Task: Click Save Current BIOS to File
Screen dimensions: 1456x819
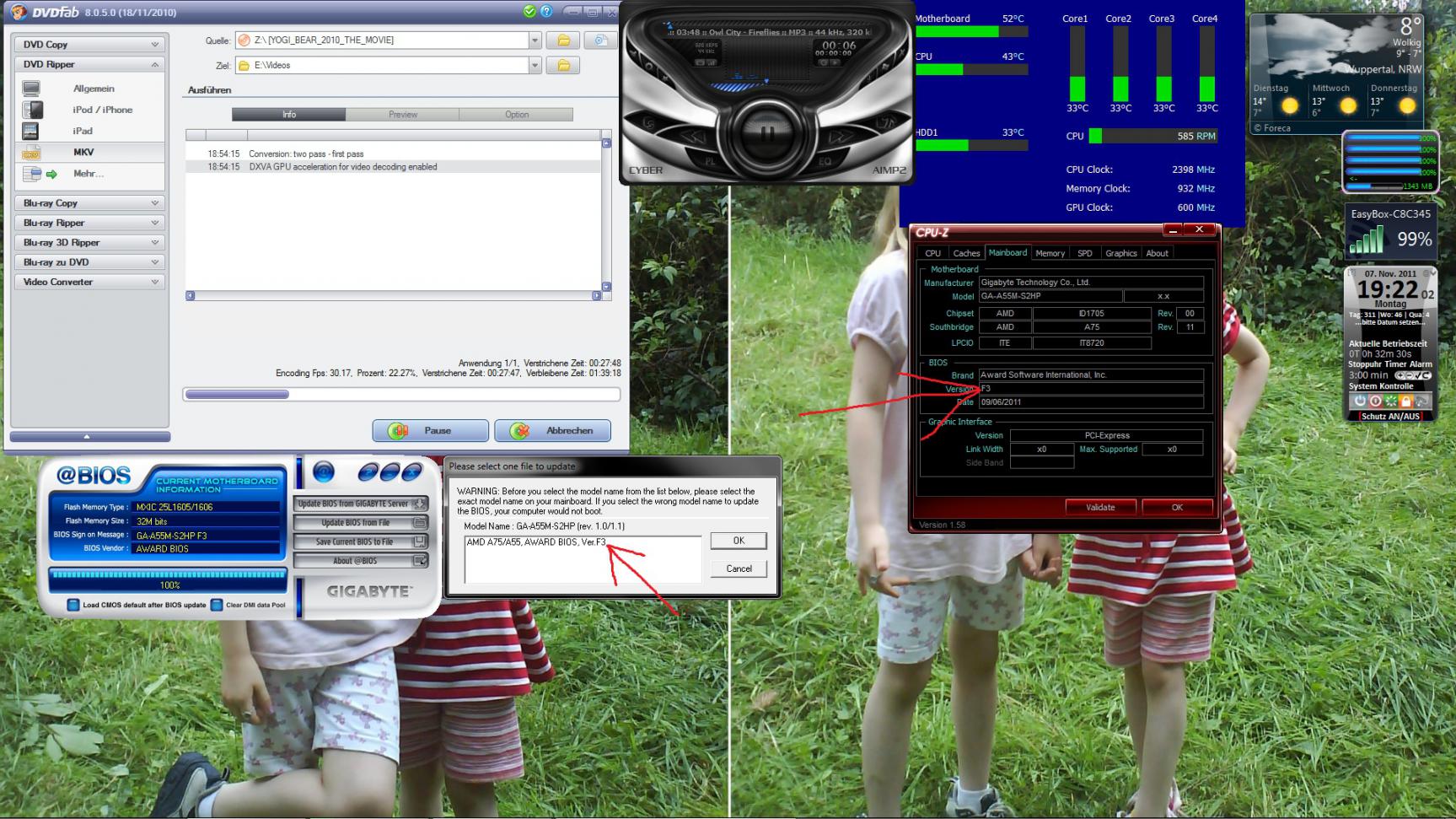Action: click(x=361, y=542)
